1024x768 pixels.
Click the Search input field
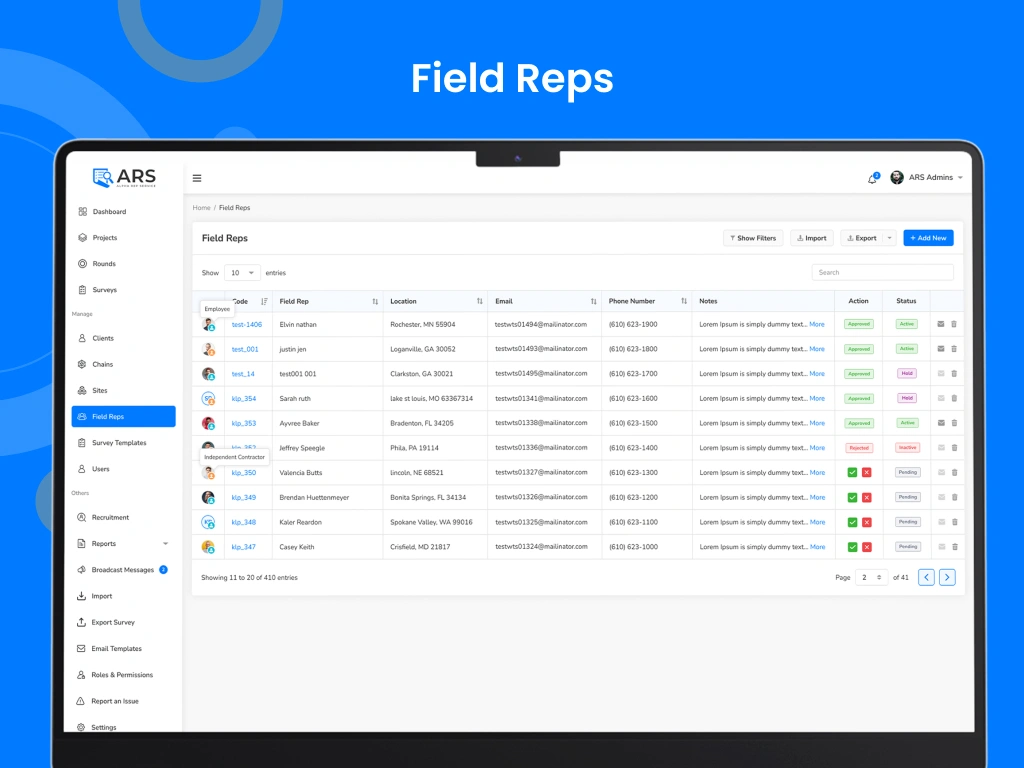click(882, 272)
